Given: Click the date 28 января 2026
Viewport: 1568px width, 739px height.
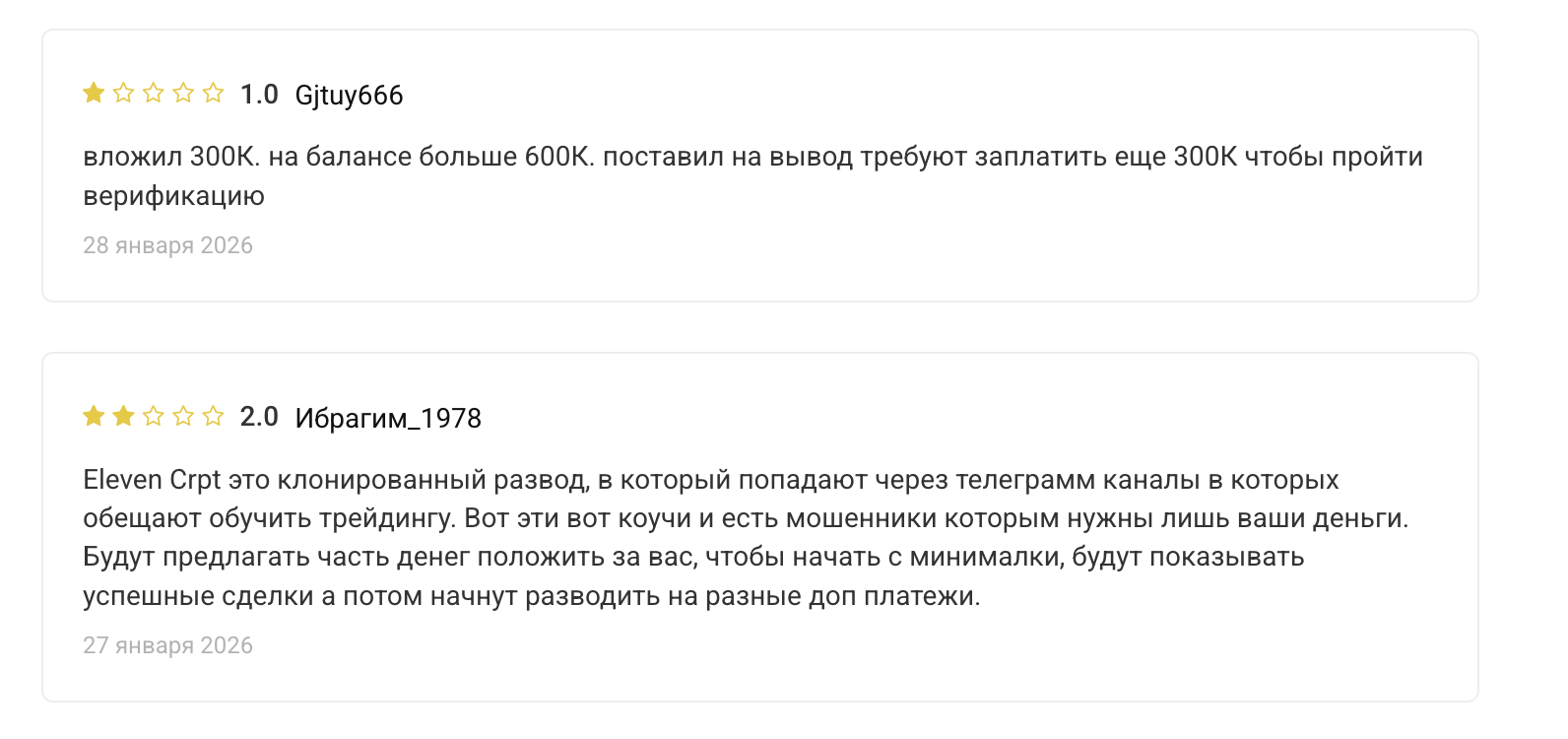Looking at the screenshot, I should [167, 245].
